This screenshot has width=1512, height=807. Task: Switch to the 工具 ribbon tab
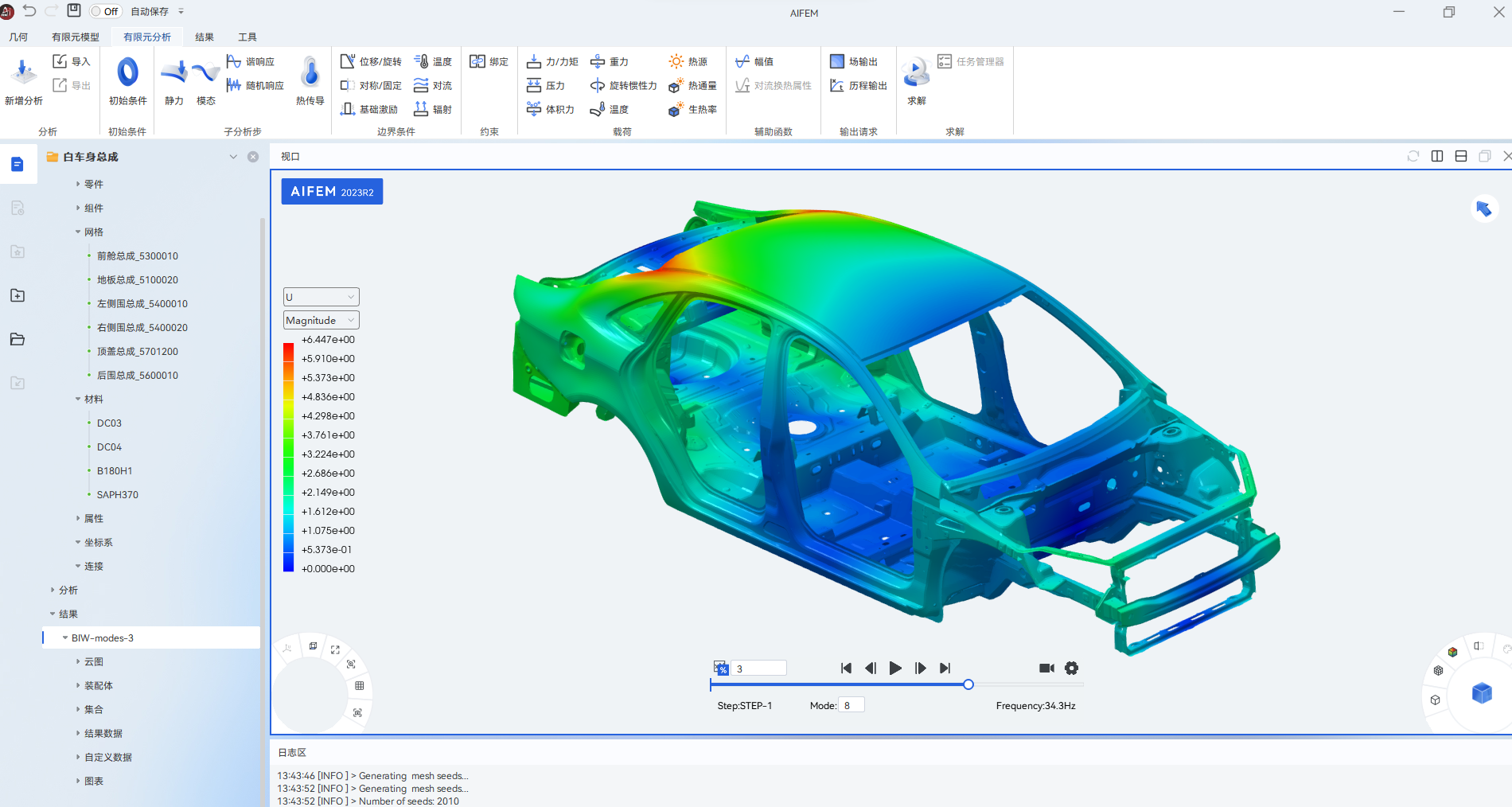coord(247,37)
